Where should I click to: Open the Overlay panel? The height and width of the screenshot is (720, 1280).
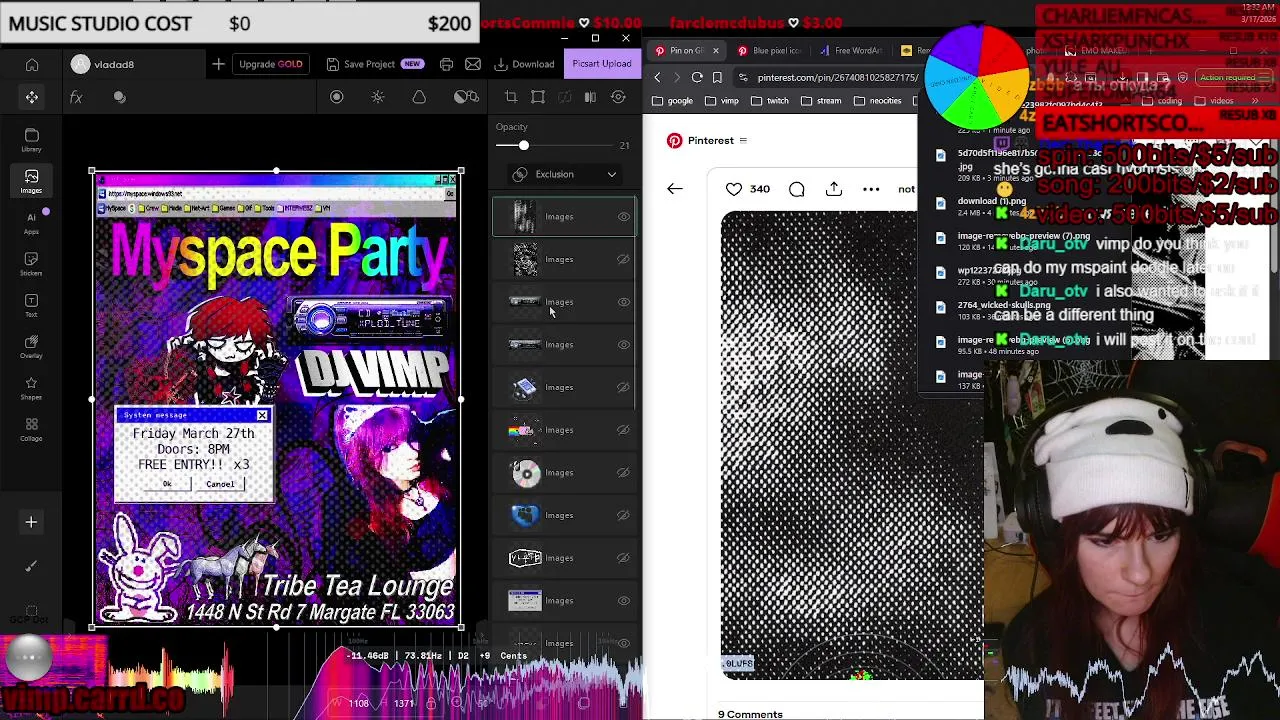click(x=32, y=347)
